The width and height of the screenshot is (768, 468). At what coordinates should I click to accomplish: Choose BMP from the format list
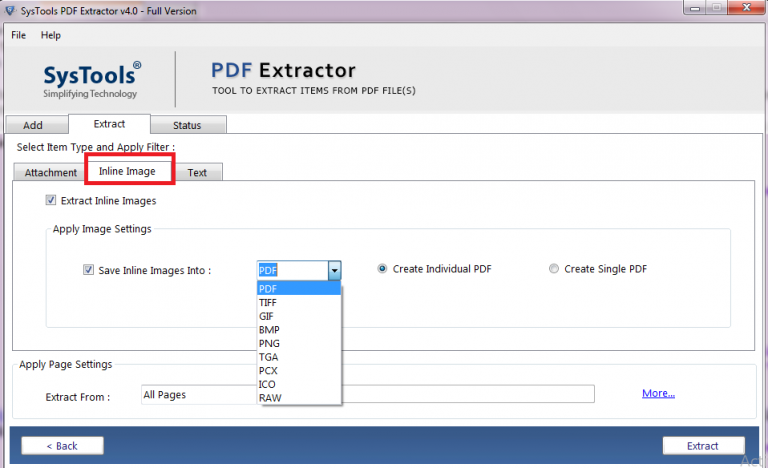298,330
